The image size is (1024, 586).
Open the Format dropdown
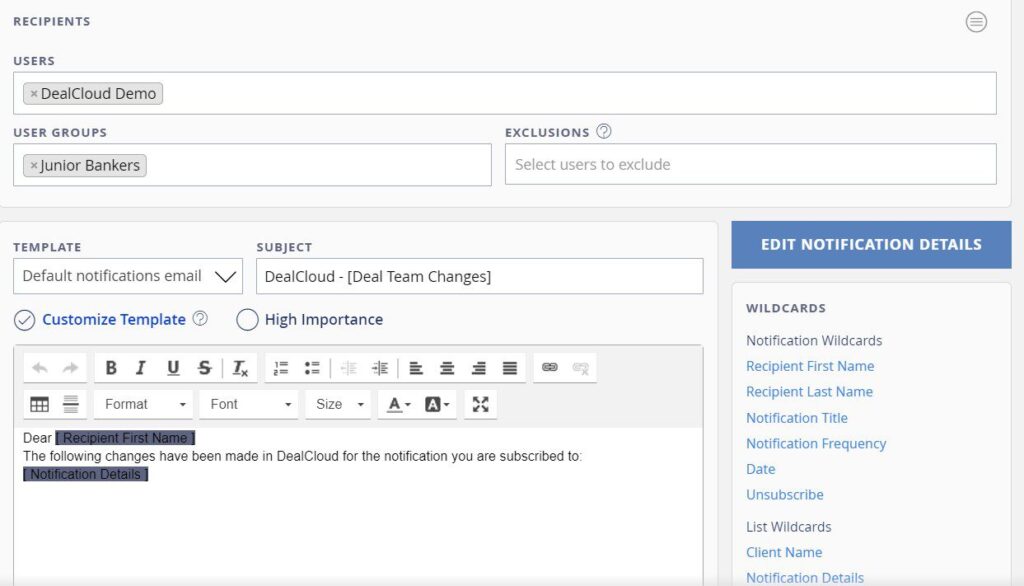pos(144,404)
